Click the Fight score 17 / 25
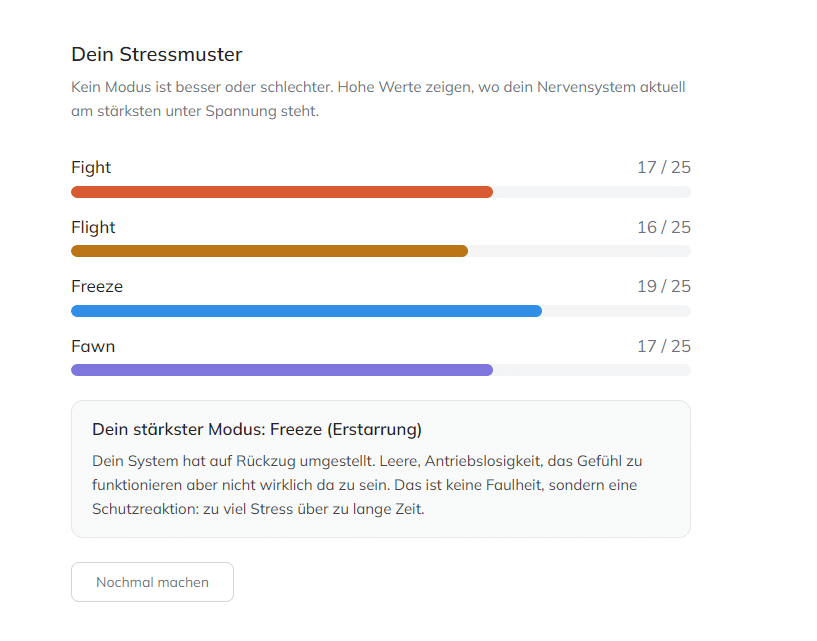 (663, 167)
